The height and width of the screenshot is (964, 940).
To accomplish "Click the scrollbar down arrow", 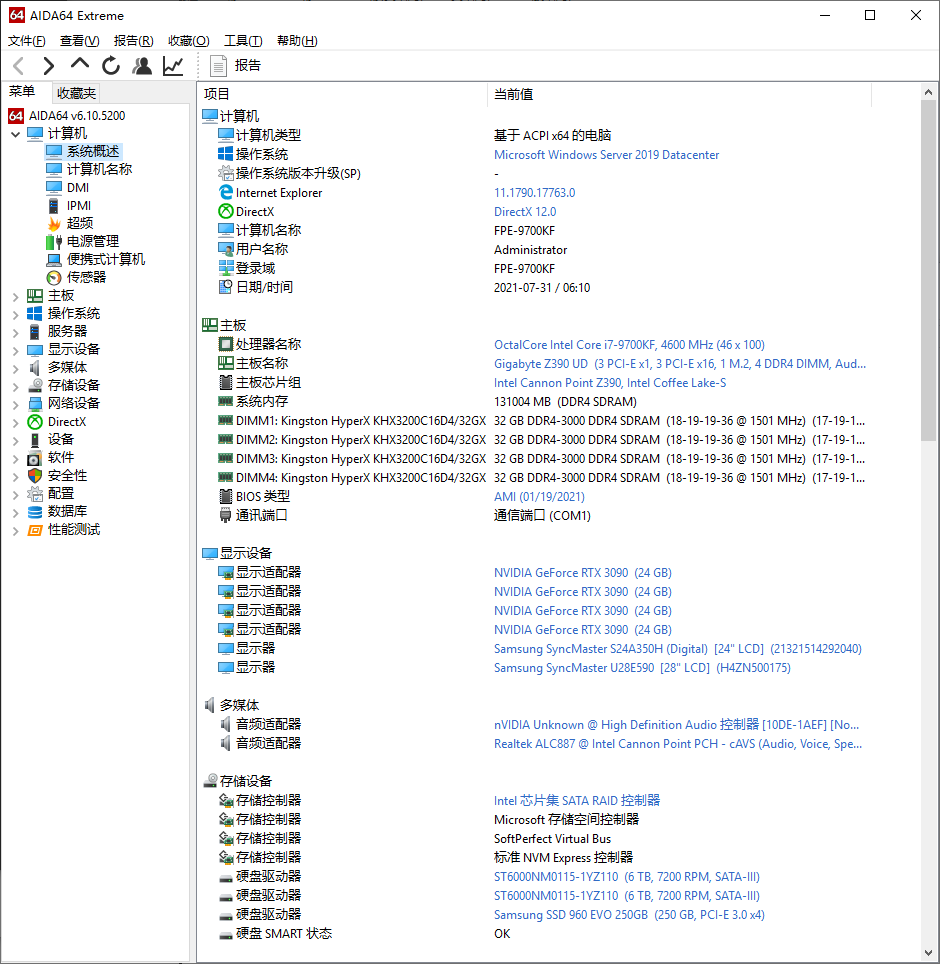I will coord(928,954).
